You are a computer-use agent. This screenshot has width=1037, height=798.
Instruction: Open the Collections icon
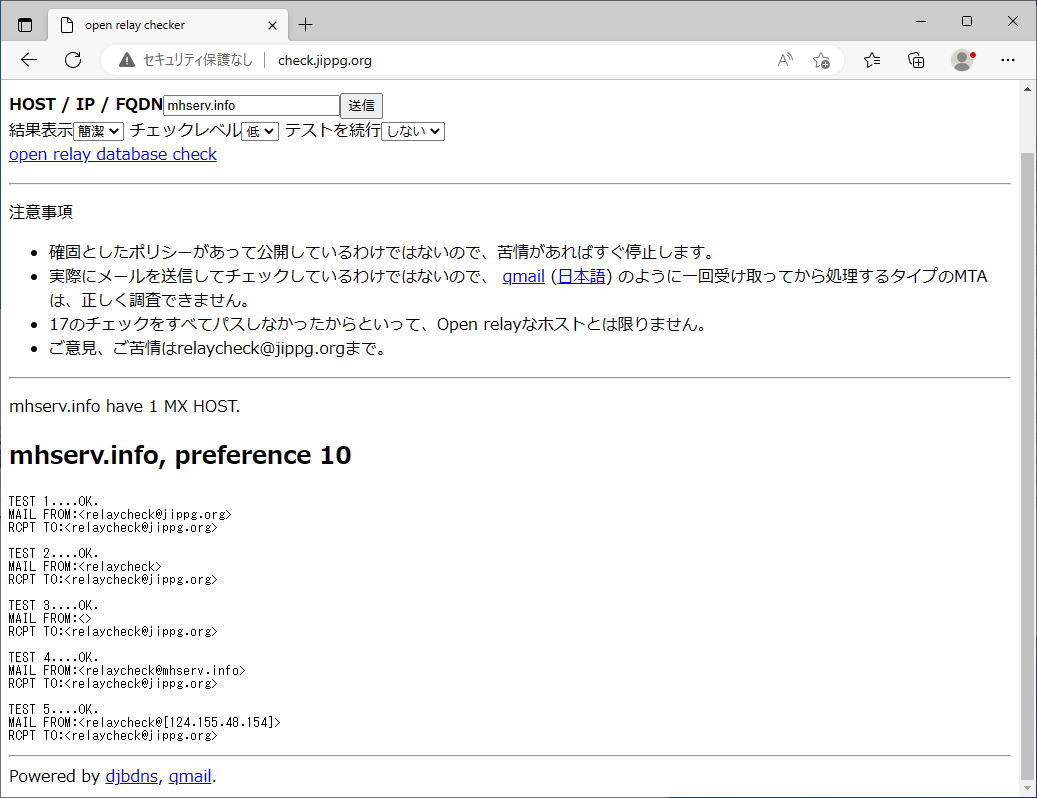click(x=916, y=60)
